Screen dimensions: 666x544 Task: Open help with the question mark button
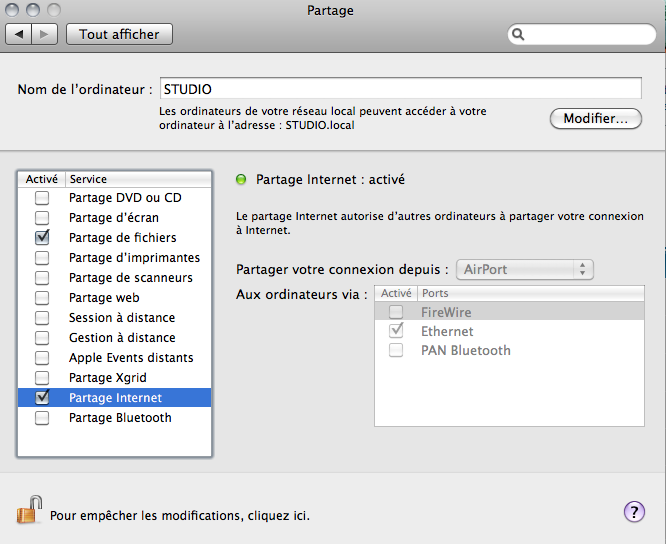click(634, 512)
